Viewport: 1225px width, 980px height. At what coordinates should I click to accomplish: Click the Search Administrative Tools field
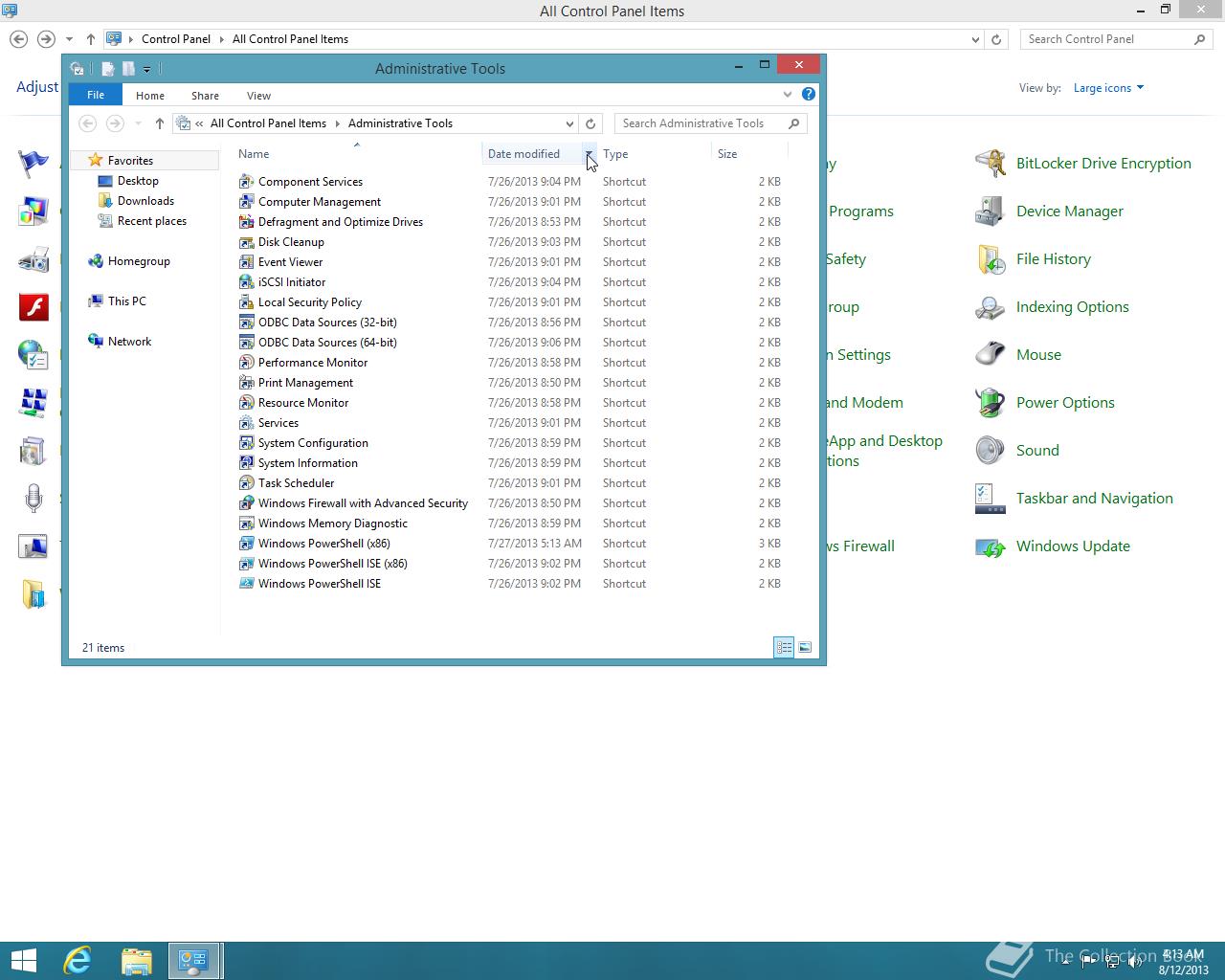pos(710,123)
